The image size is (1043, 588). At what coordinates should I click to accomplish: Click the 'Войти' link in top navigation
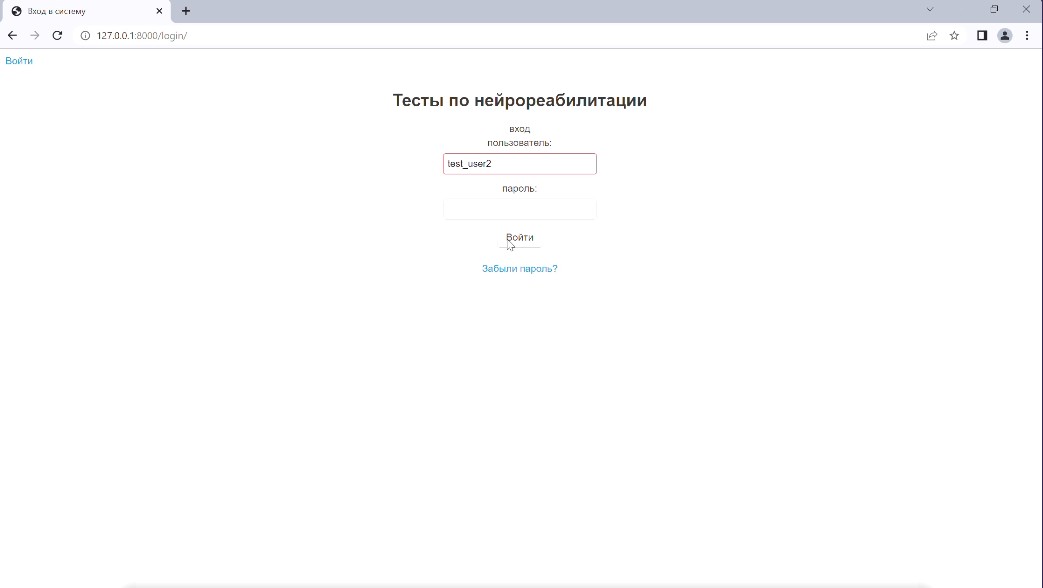(x=19, y=61)
